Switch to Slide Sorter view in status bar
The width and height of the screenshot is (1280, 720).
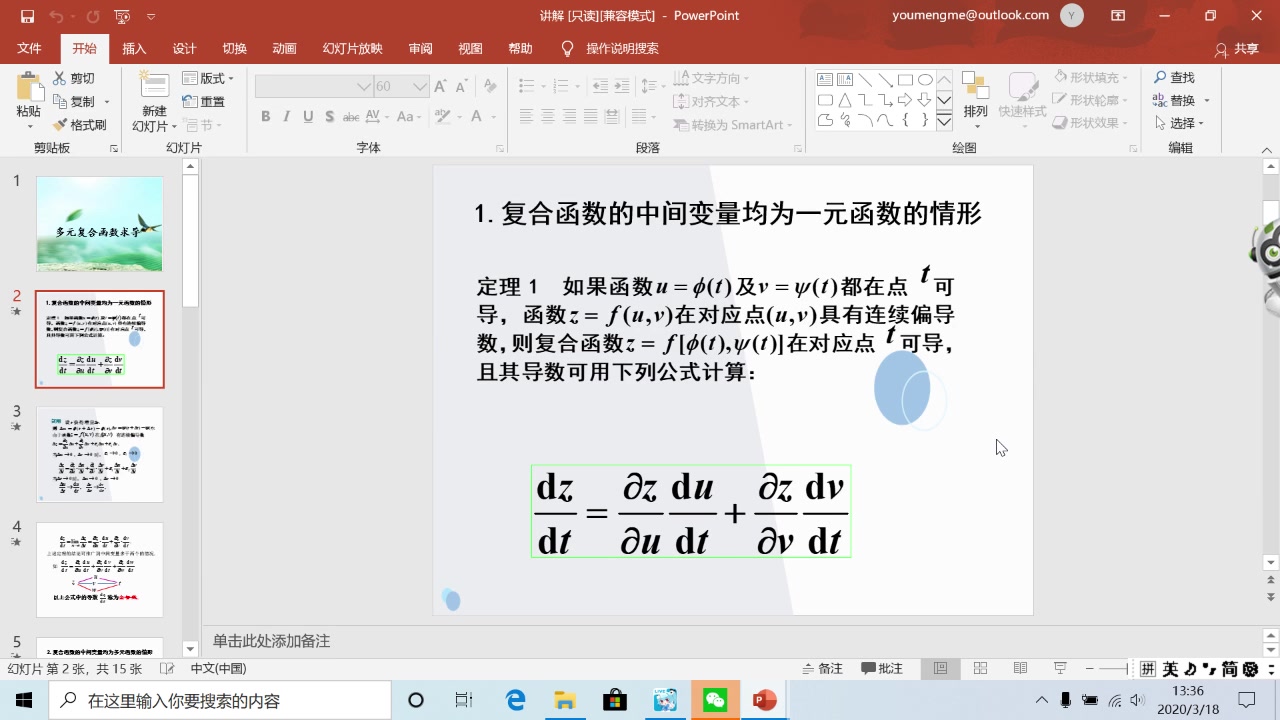(x=980, y=668)
